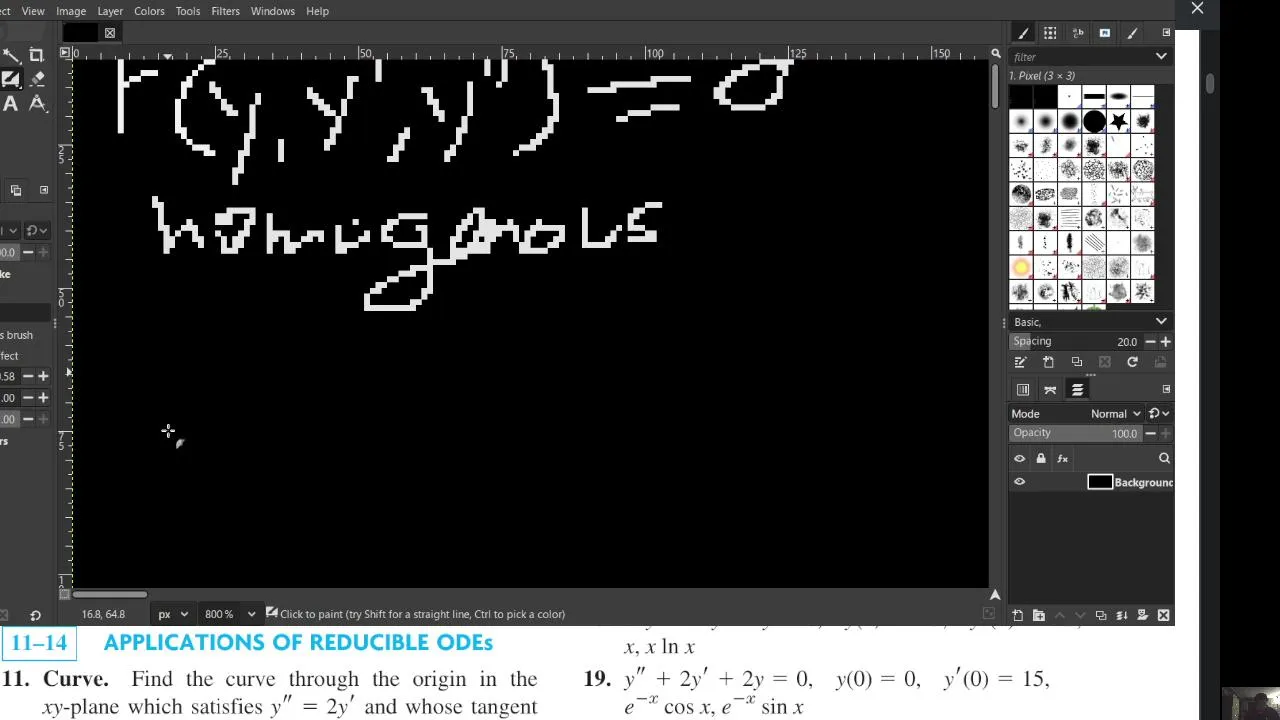Toggle layer effects fx column

(1062, 459)
